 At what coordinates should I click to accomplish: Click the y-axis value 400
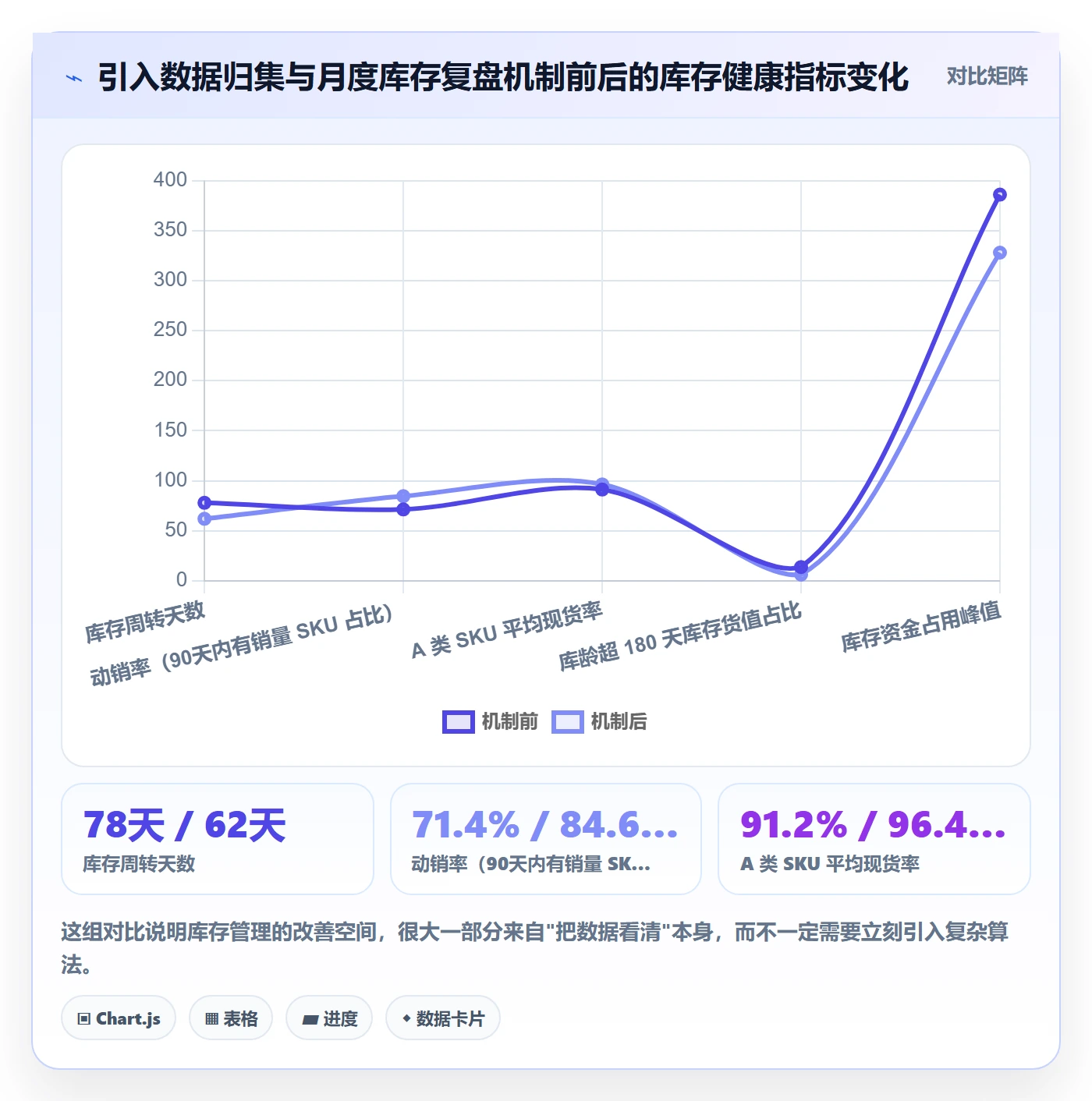170,180
